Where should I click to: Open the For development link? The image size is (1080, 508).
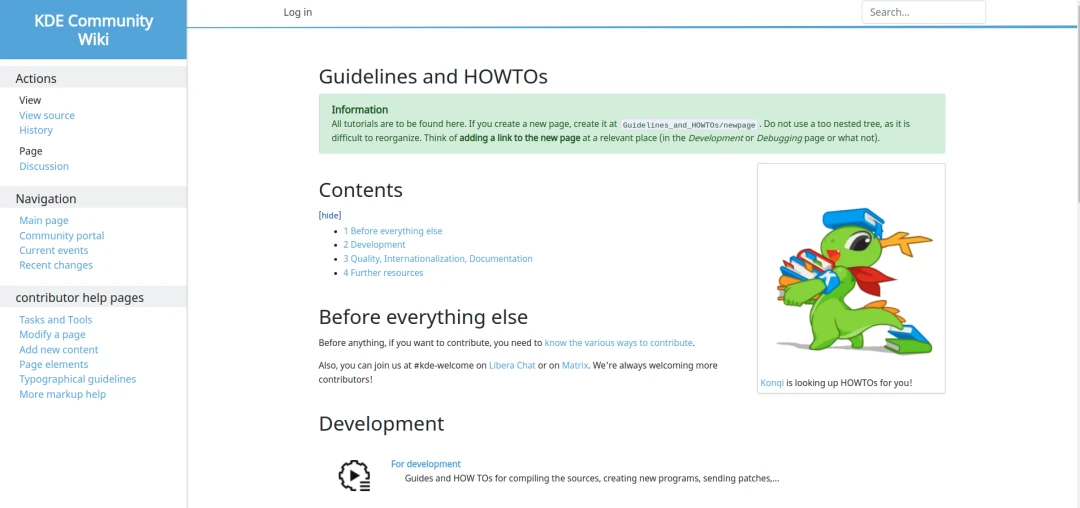click(426, 464)
